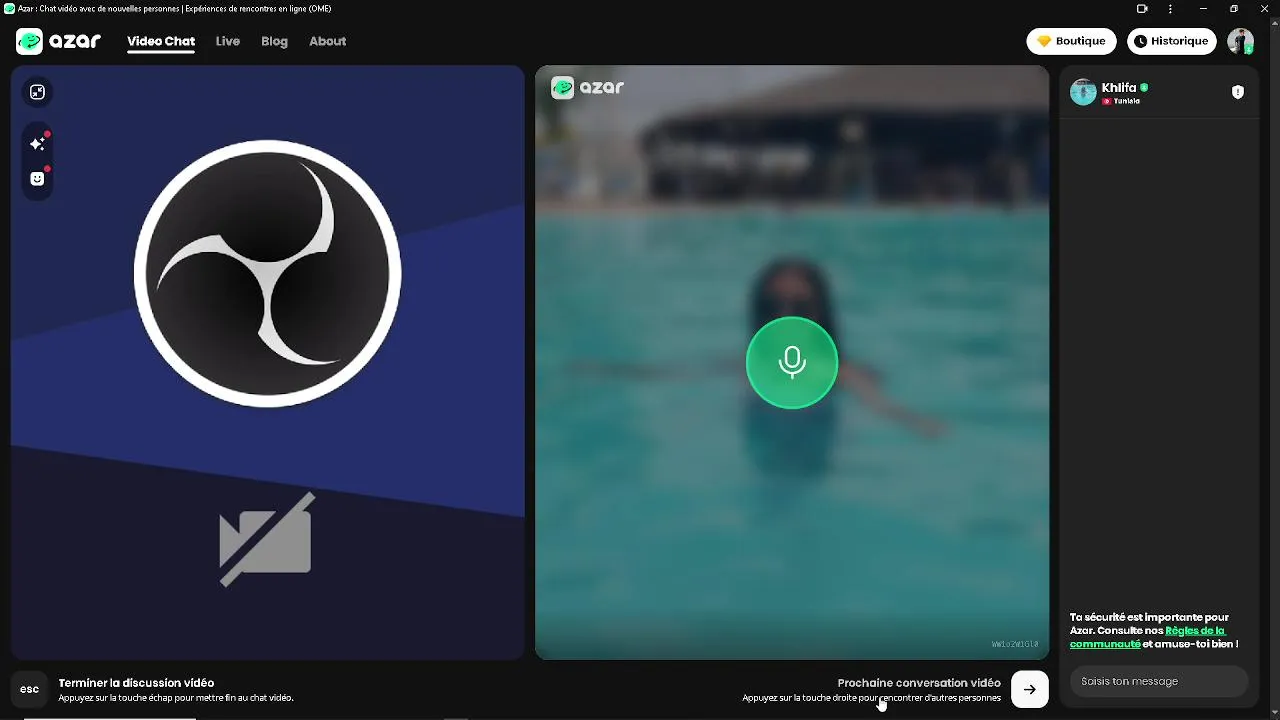Click the disabled camera icon

[x=266, y=539]
